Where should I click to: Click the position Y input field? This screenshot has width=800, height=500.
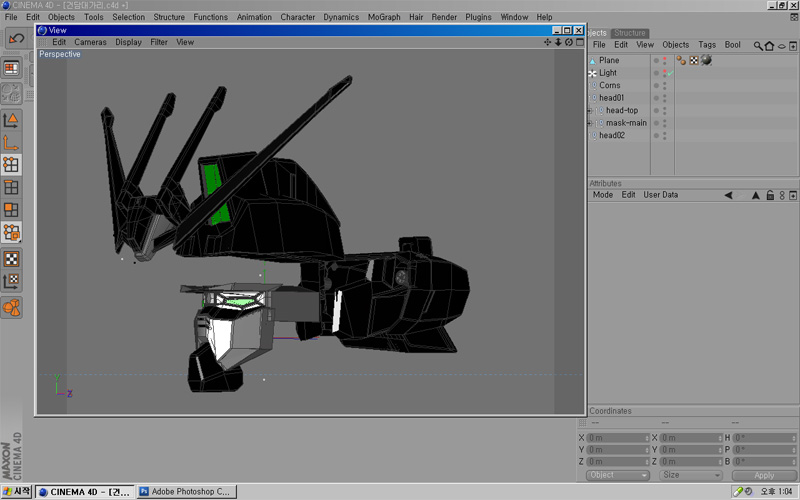617,450
